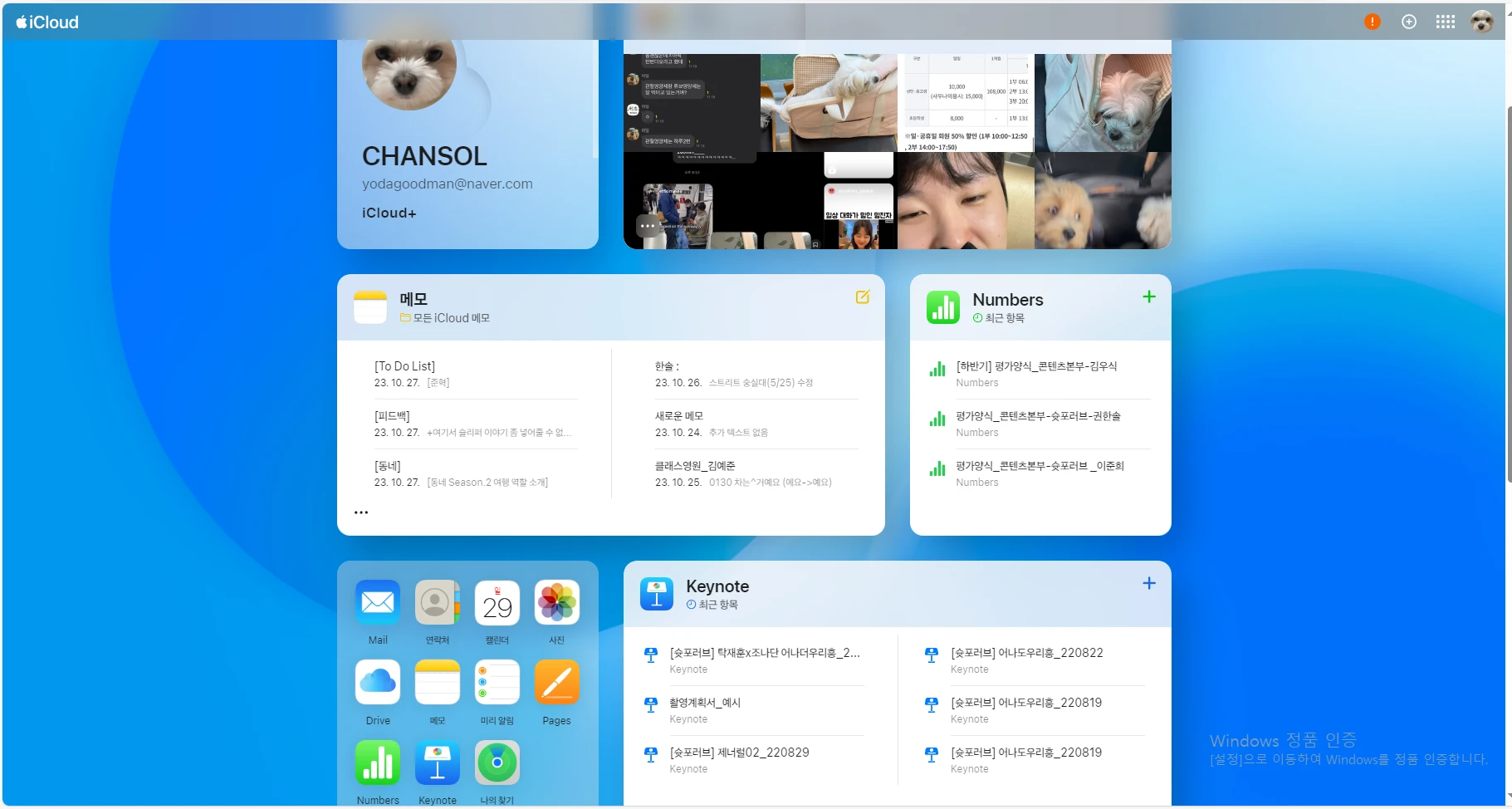
Task: Open the [피드백] note
Action: pos(476,424)
